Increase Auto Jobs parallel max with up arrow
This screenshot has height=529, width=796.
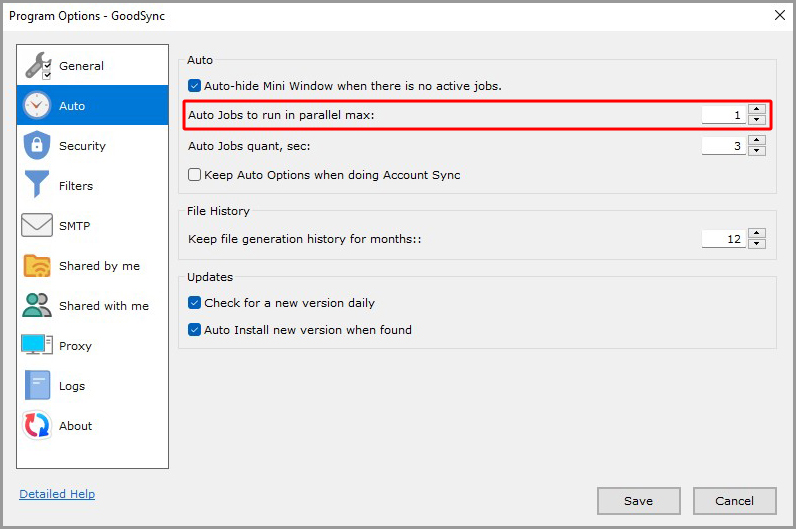pyautogui.click(x=757, y=110)
